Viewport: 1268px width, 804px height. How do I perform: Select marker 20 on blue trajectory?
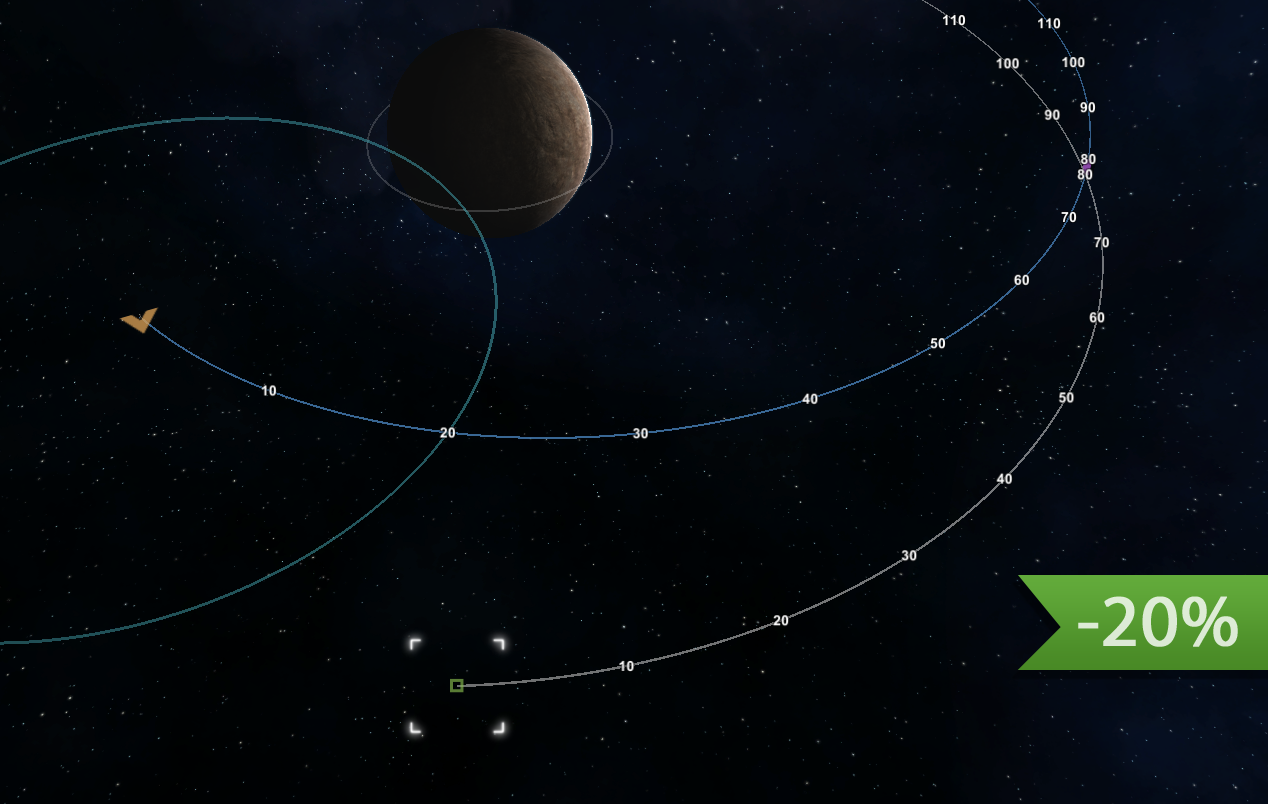[x=448, y=433]
